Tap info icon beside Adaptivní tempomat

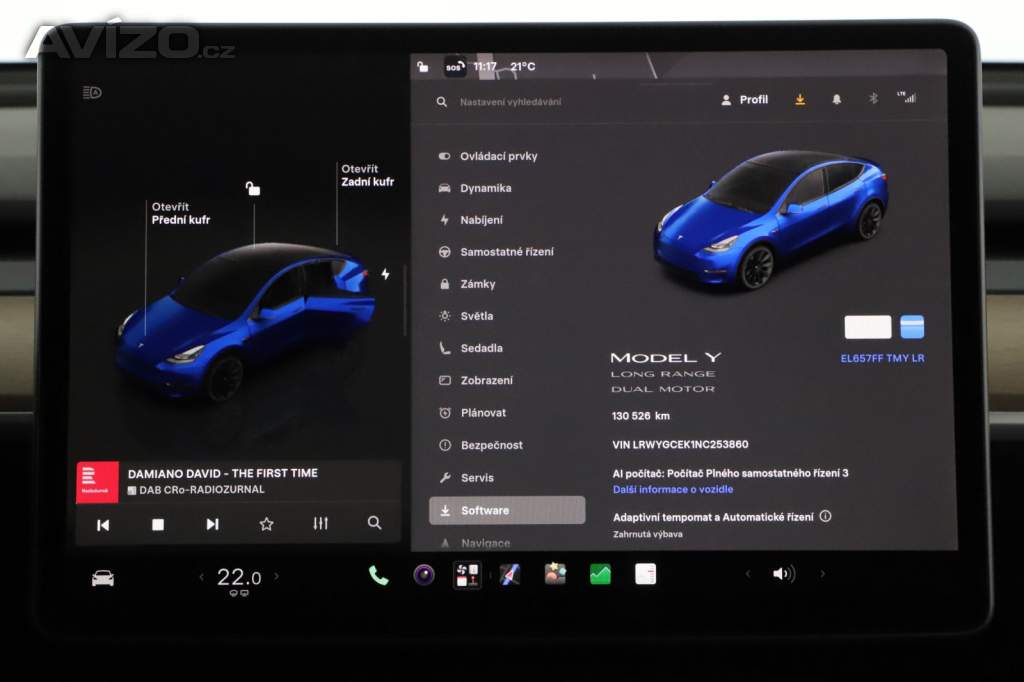tap(825, 516)
